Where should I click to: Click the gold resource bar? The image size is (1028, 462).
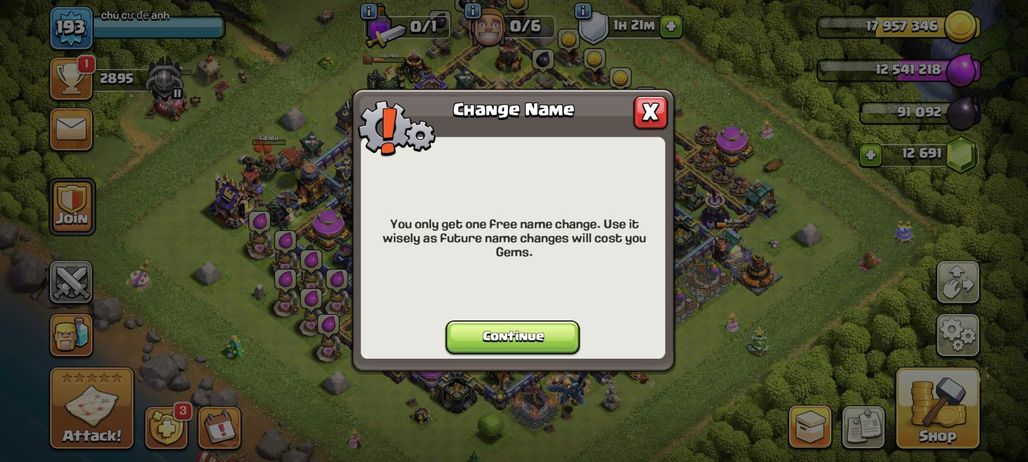tap(898, 27)
